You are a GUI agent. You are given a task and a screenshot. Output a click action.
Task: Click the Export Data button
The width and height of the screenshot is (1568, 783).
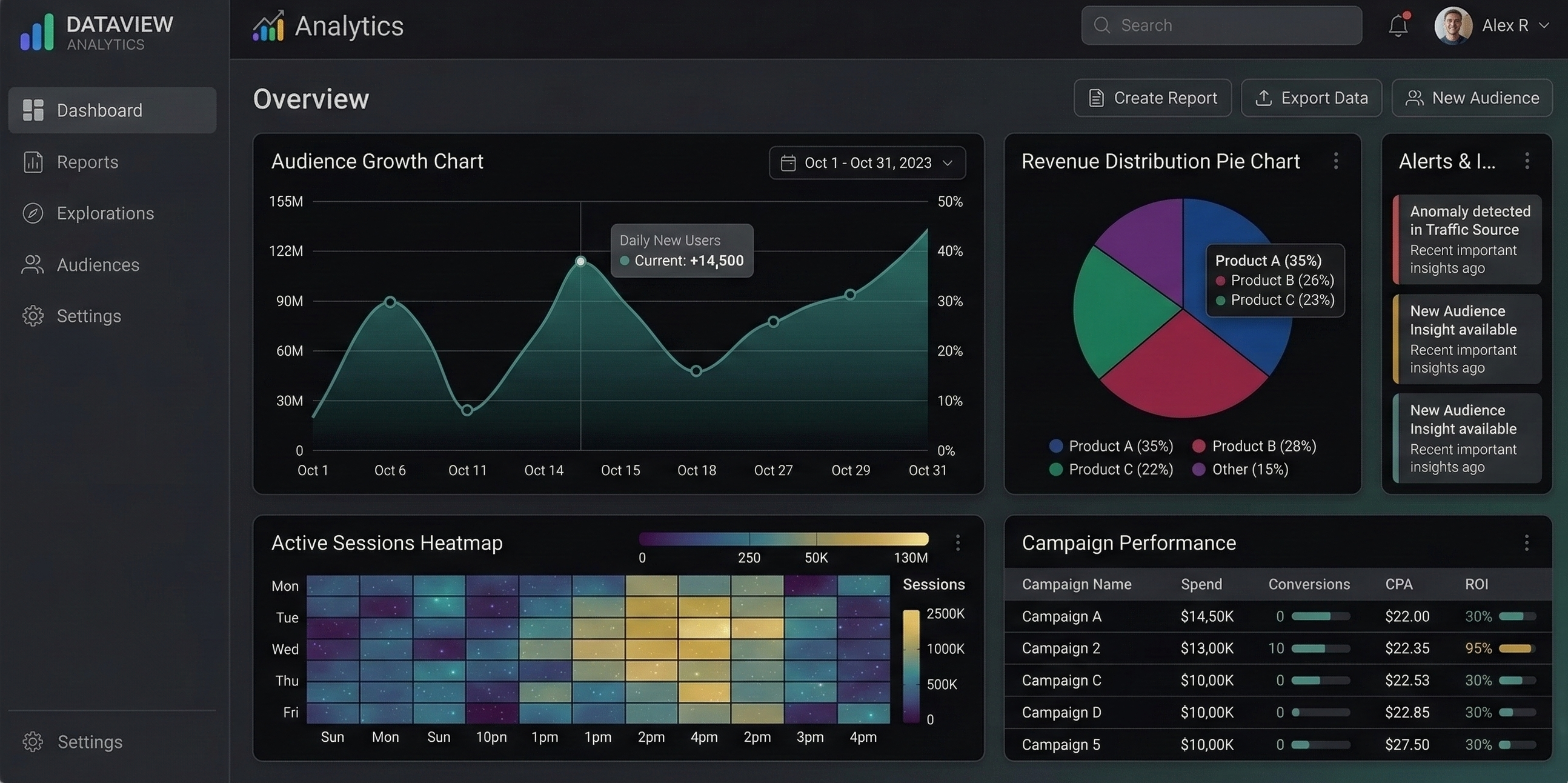pyautogui.click(x=1311, y=98)
